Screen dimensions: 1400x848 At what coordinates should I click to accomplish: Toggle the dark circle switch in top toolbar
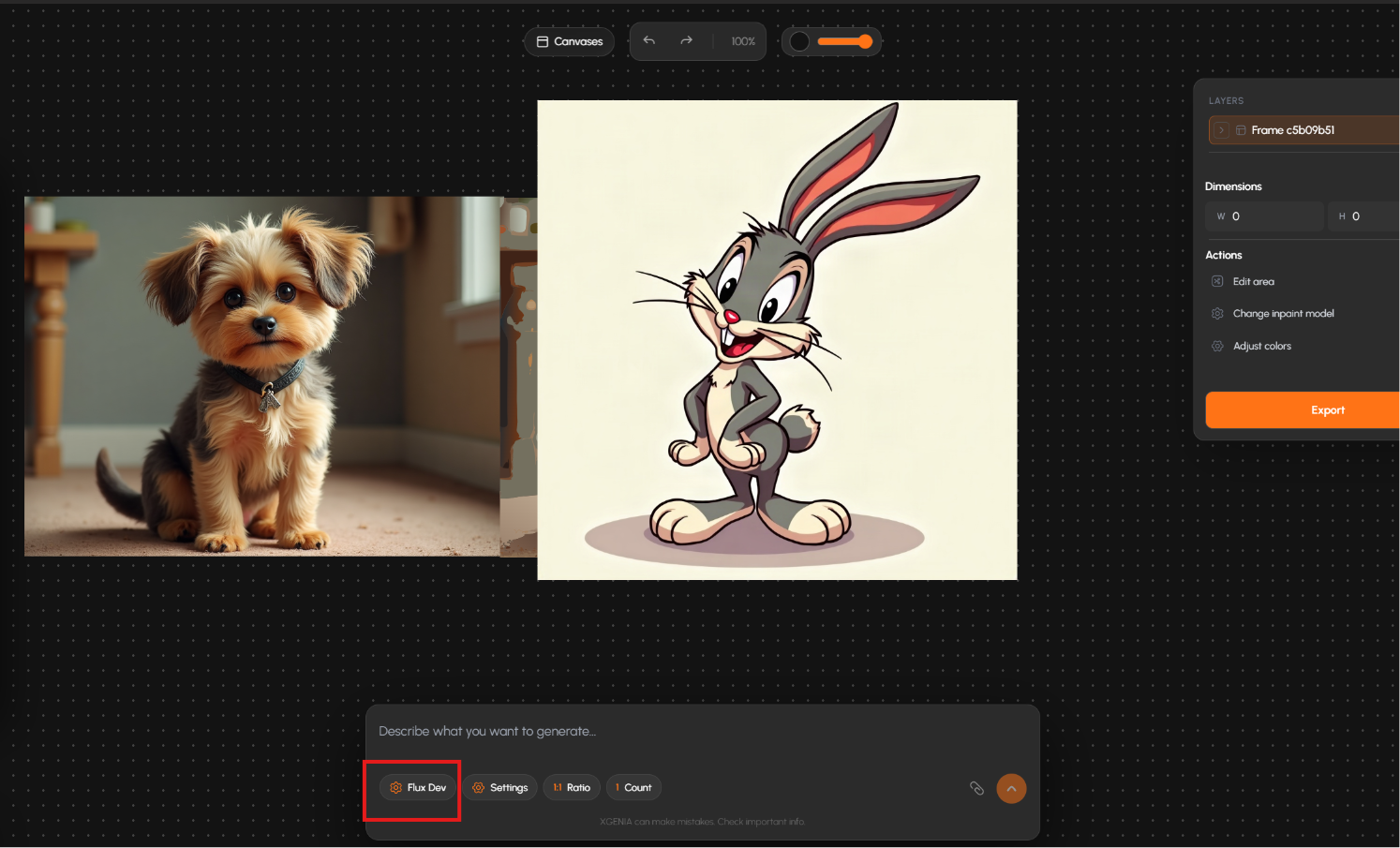pyautogui.click(x=799, y=41)
